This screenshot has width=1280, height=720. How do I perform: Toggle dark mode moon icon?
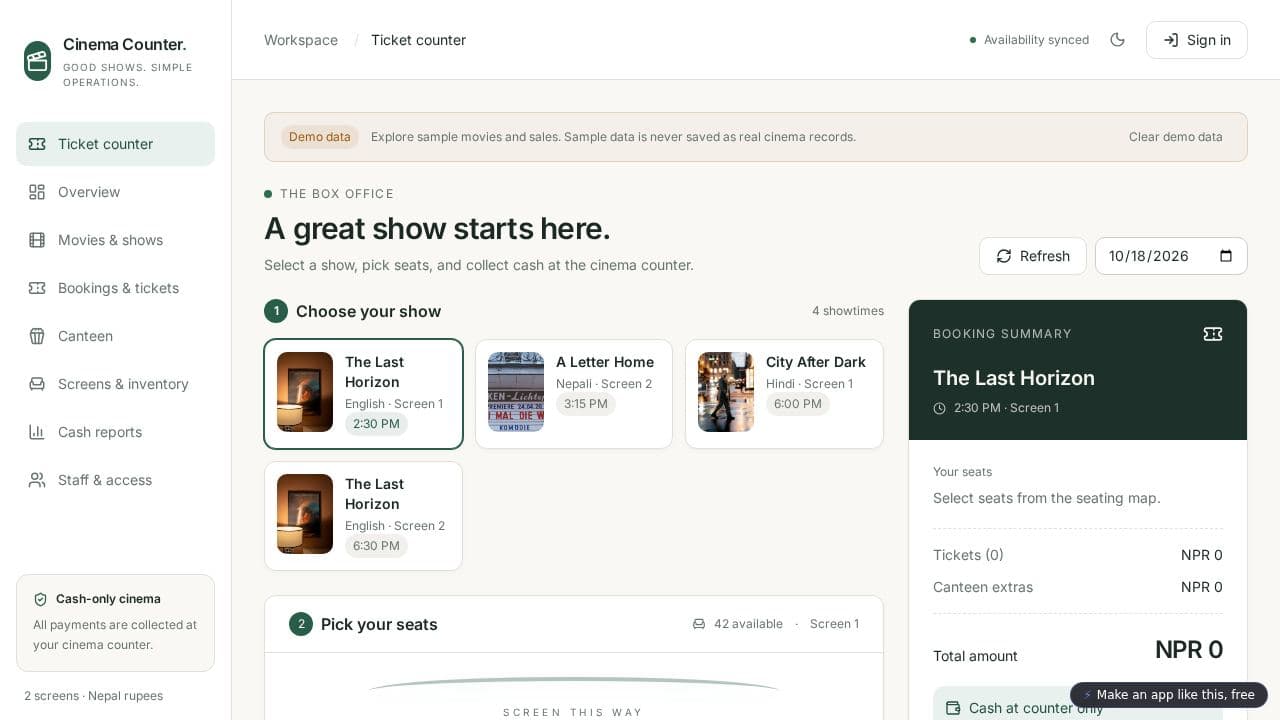click(1118, 40)
